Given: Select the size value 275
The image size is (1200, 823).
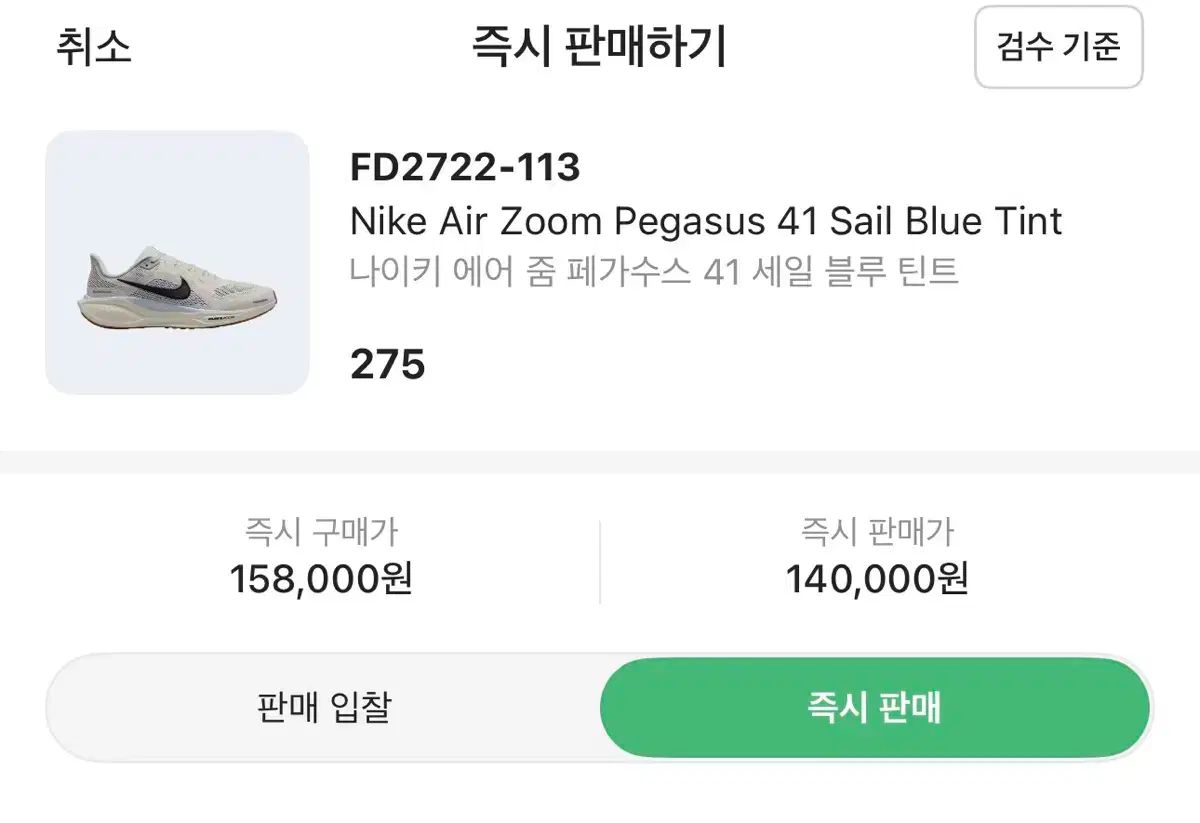Looking at the screenshot, I should [388, 365].
